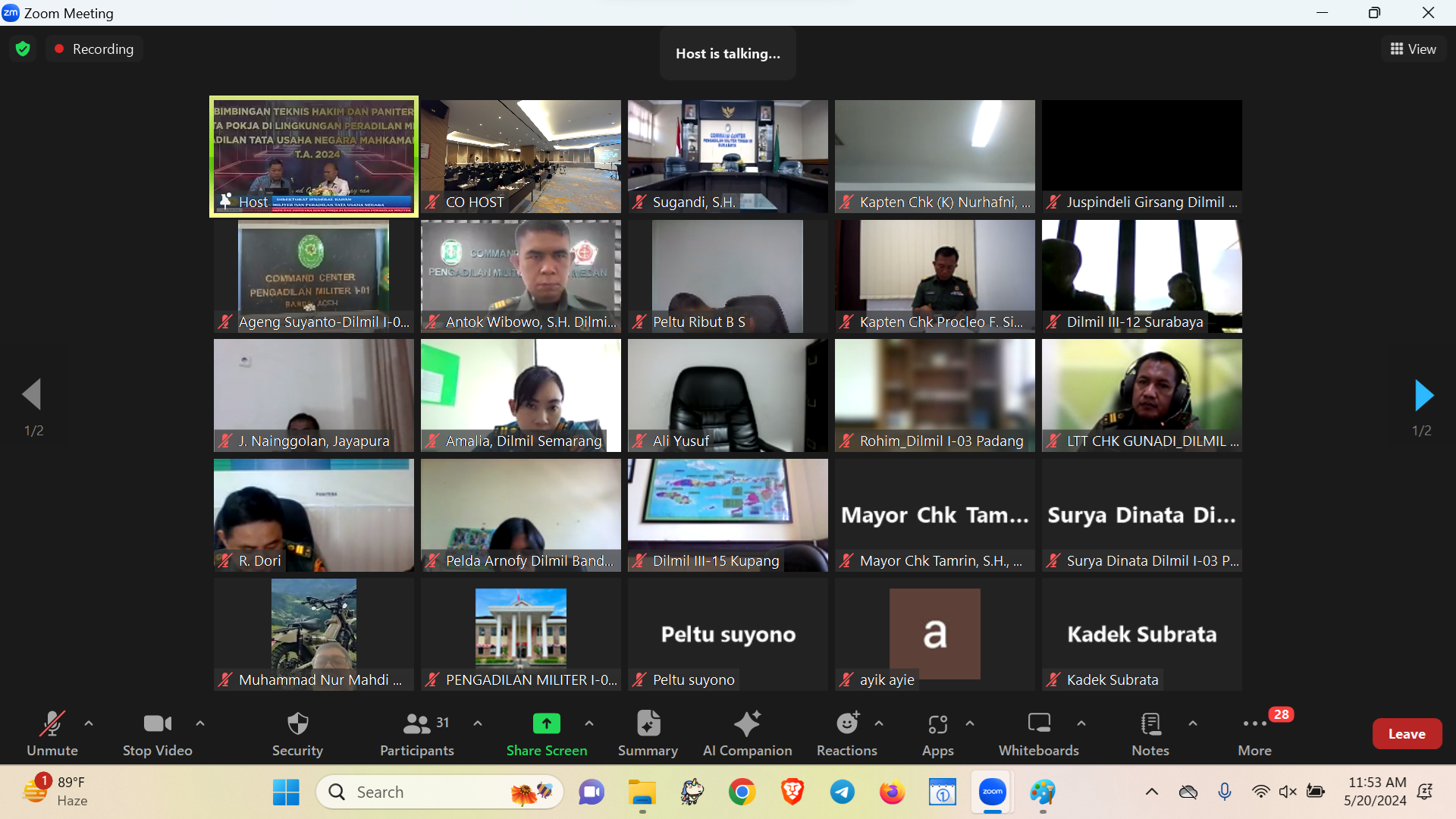Open the Windows Start menu

(x=286, y=792)
